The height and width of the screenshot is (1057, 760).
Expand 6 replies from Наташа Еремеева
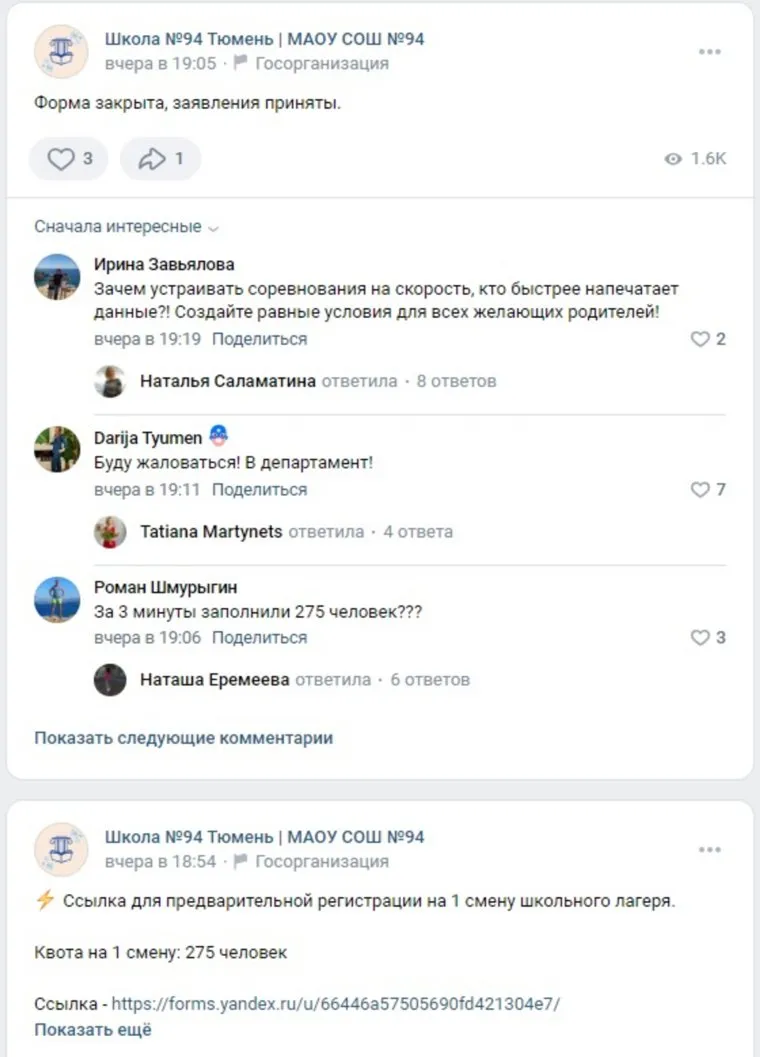pos(429,680)
